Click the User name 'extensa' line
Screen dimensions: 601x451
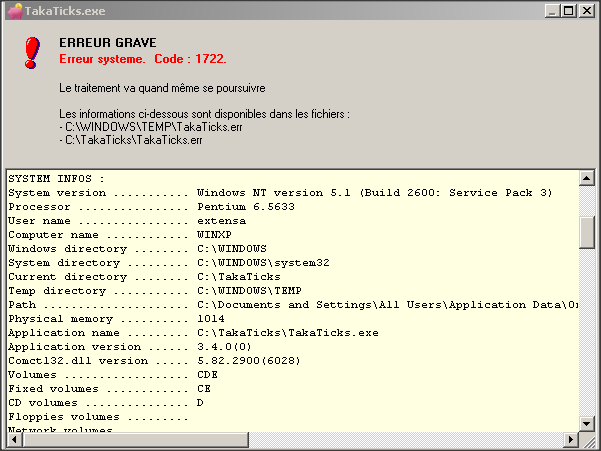[127, 221]
